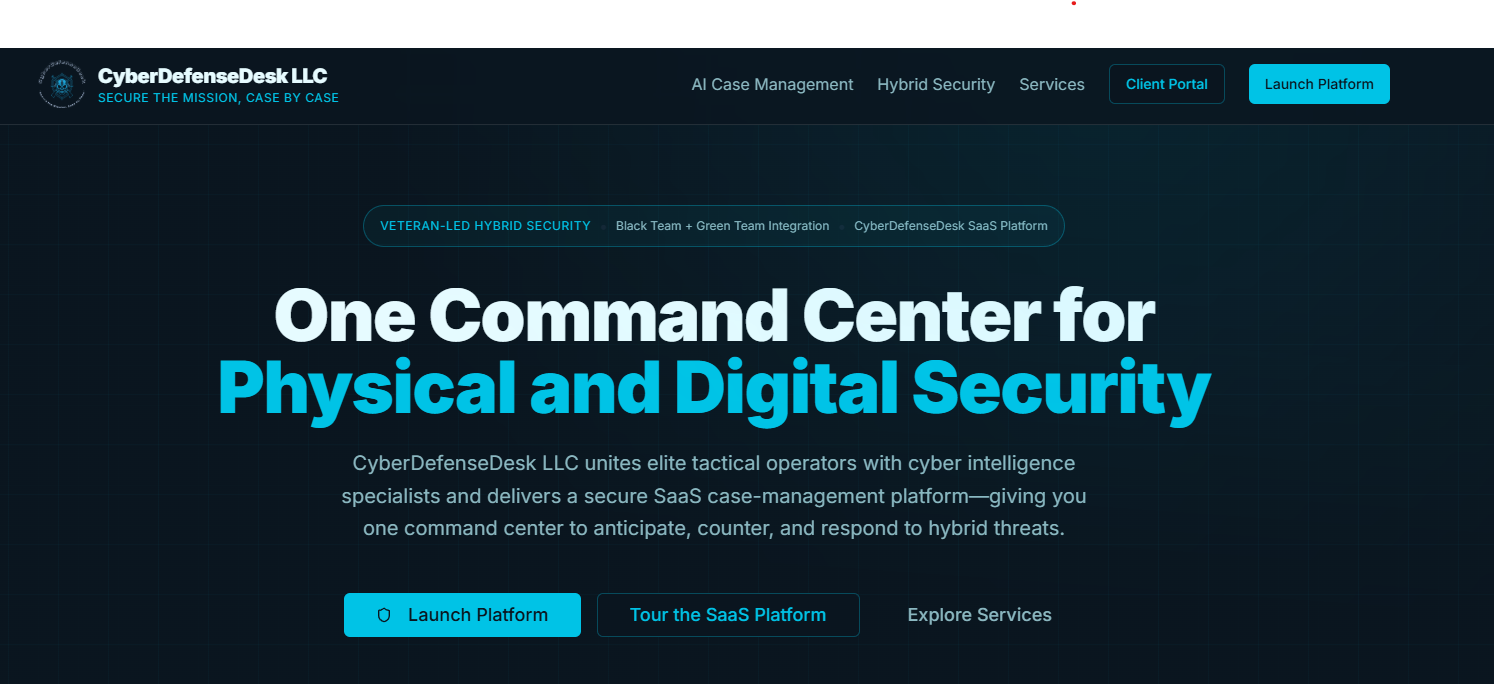This screenshot has height=684, width=1494.
Task: Click the rounded badge pill above the headline
Action: (713, 226)
